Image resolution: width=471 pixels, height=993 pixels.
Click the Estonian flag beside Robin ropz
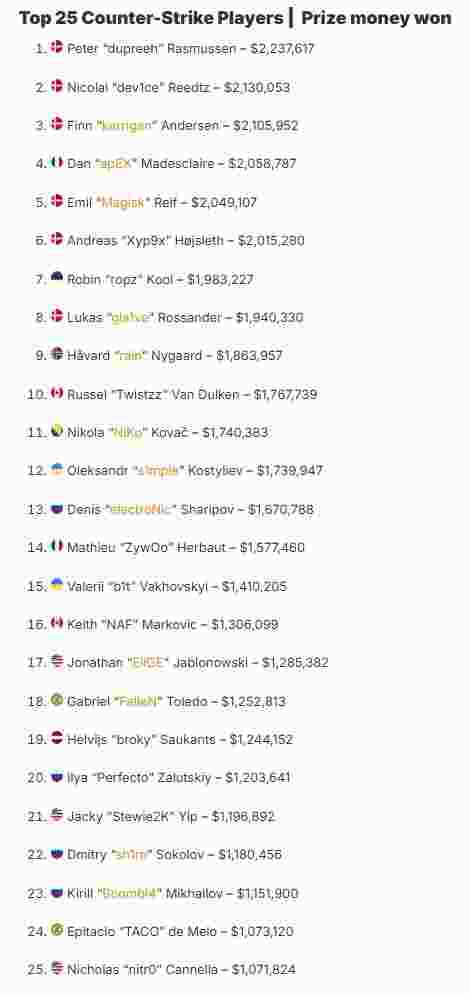point(57,277)
